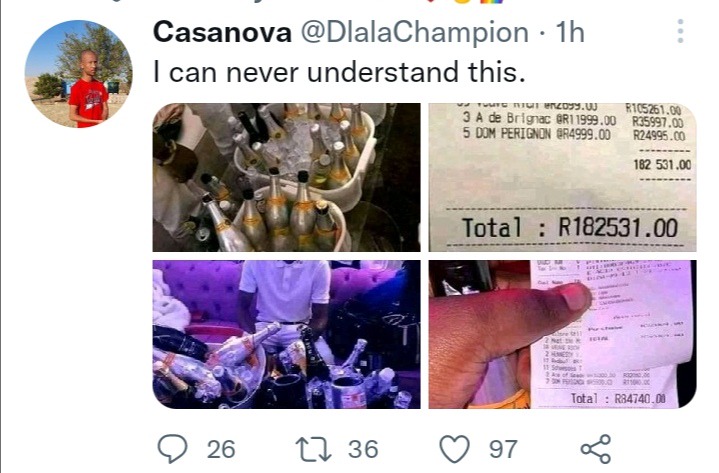
Task: Like the tweet with the heart icon
Action: pyautogui.click(x=454, y=449)
